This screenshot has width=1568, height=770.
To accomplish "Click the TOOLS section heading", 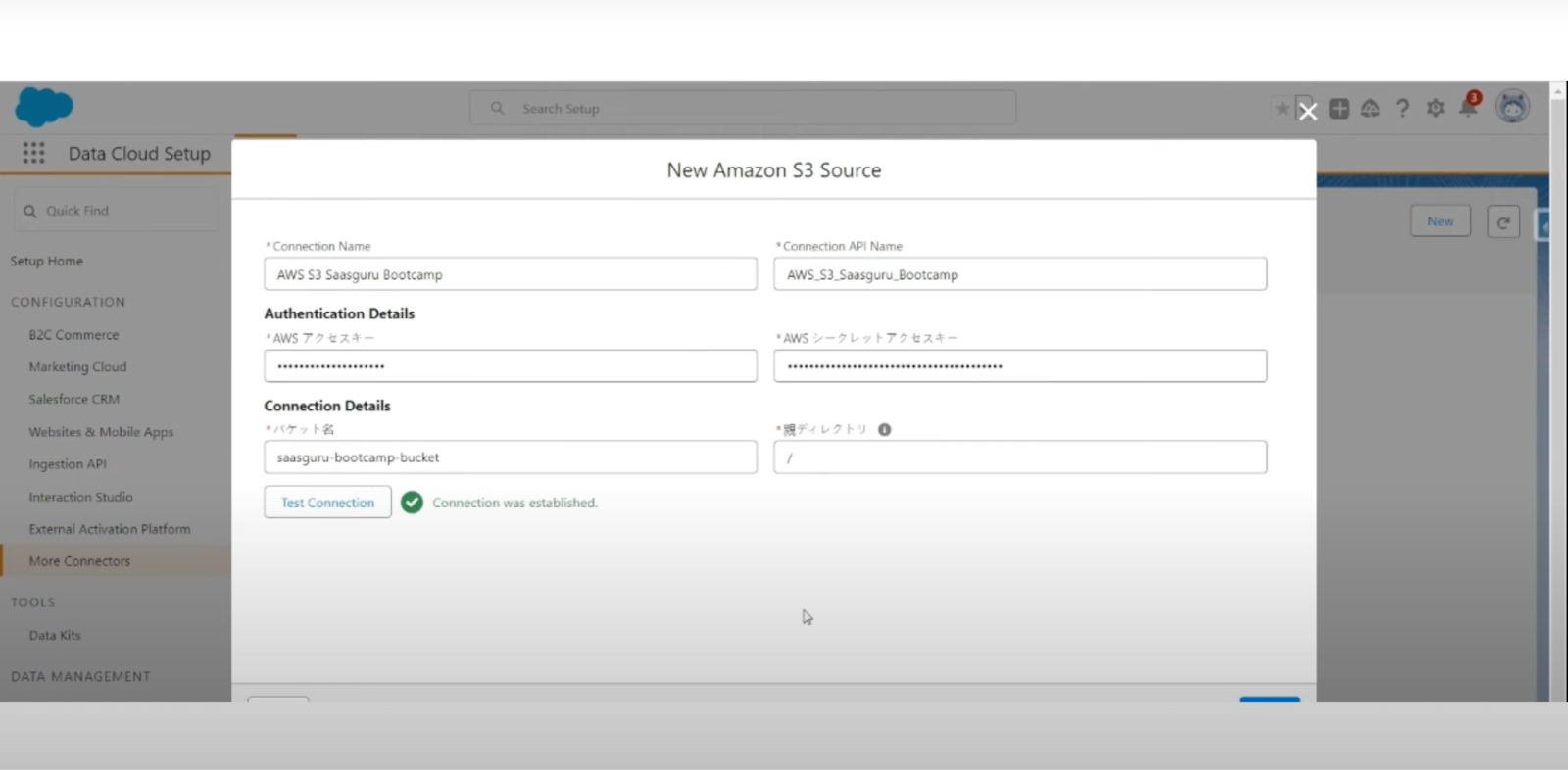I will [32, 602].
